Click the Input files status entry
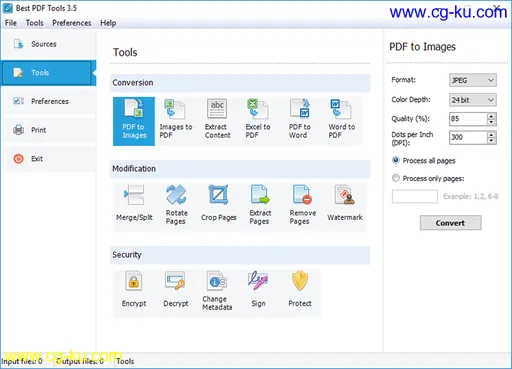 (x=22, y=361)
